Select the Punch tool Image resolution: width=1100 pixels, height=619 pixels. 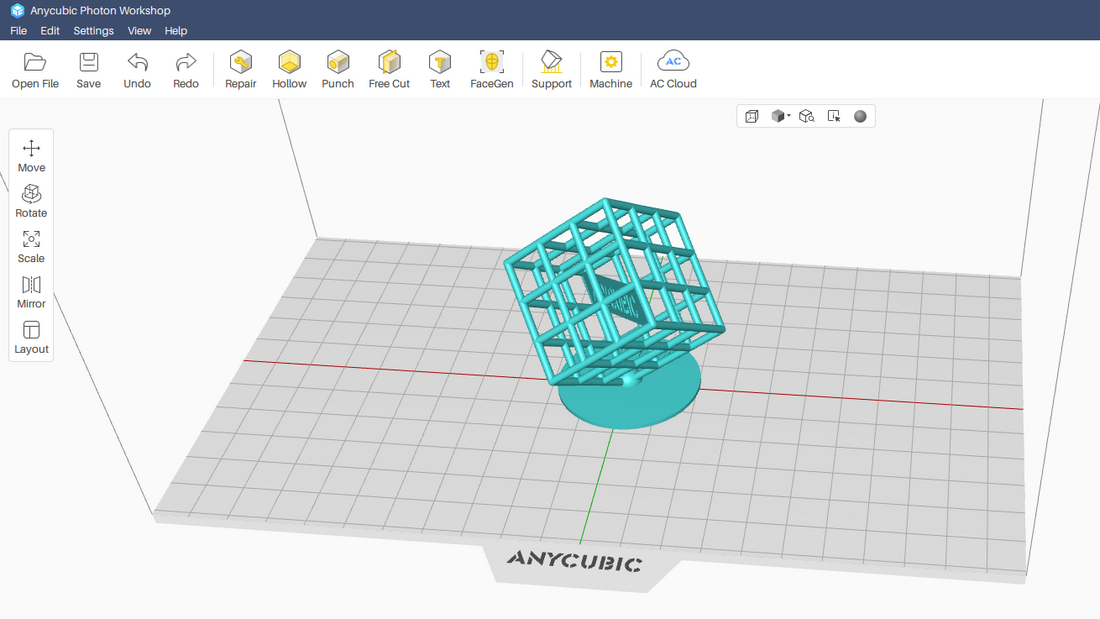[337, 68]
